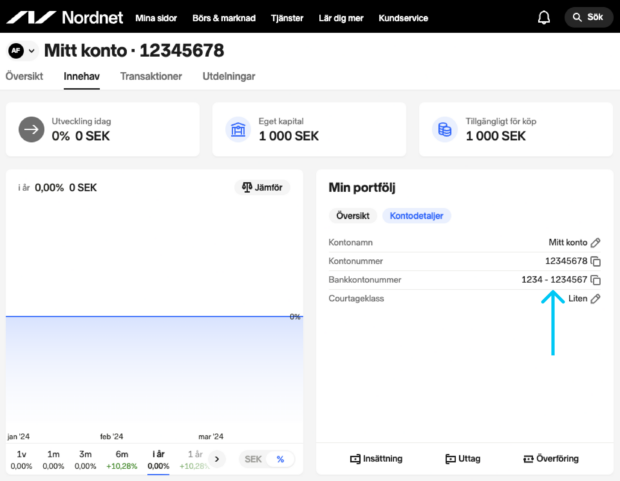Click the Mitt konto account name value
Screen dimensions: 620x481
[x=568, y=242]
